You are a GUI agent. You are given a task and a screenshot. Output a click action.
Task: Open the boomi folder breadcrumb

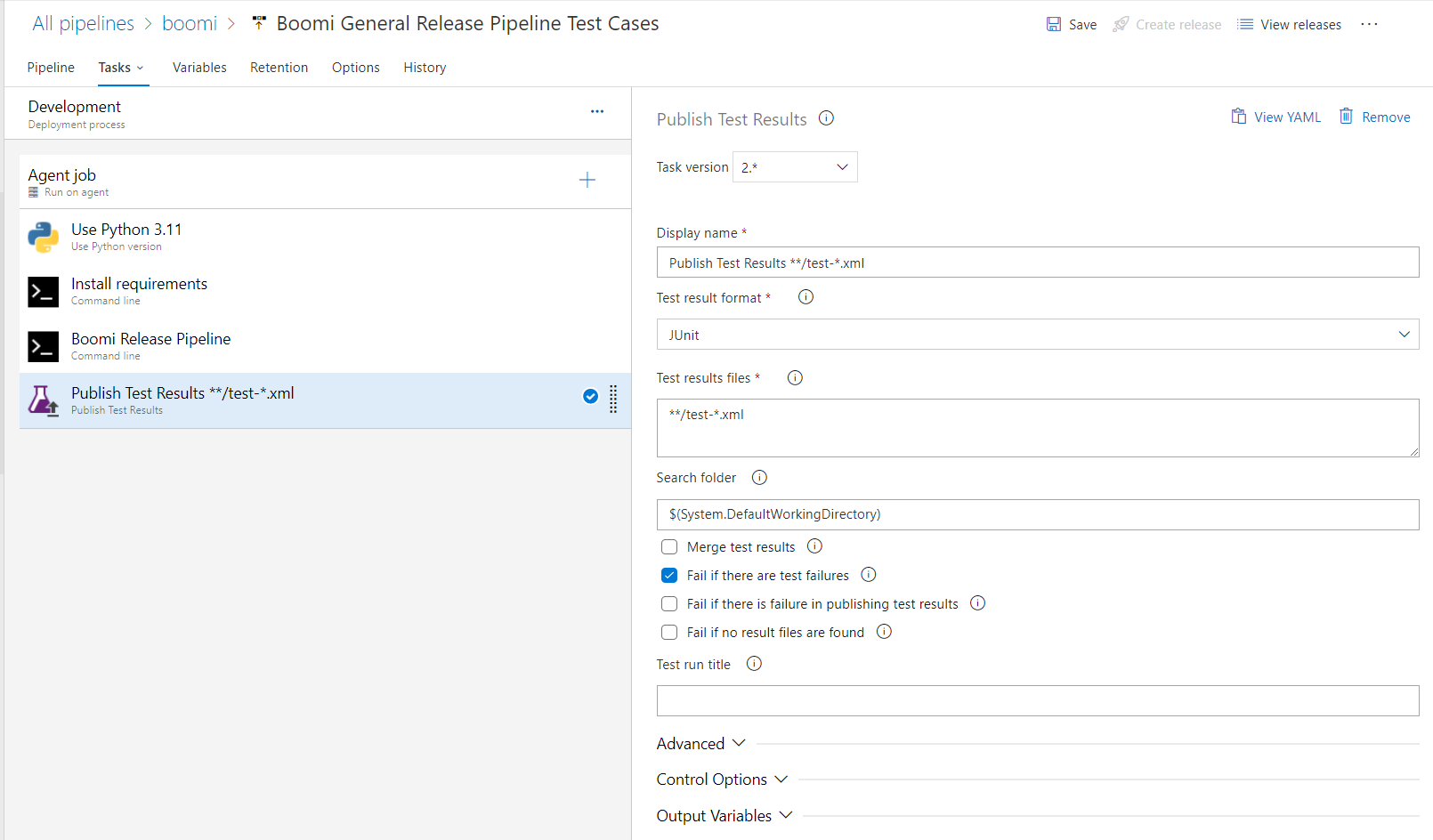190,23
